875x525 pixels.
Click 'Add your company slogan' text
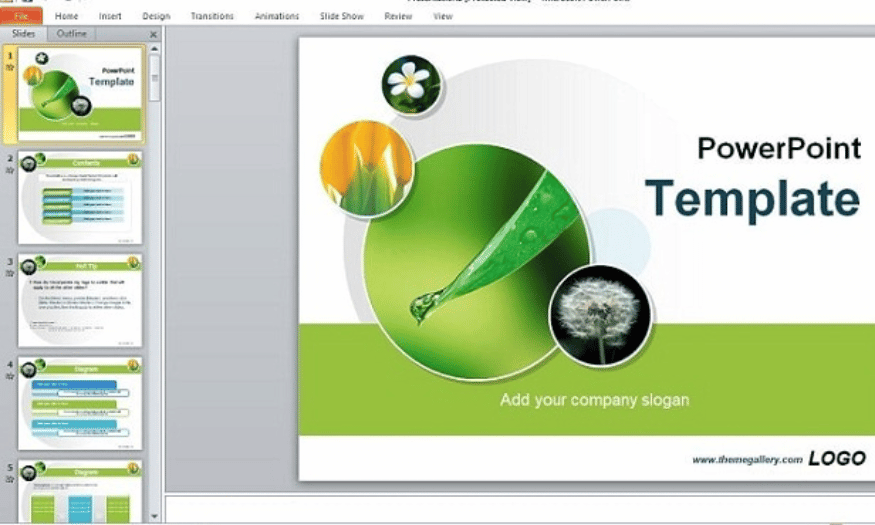point(594,400)
